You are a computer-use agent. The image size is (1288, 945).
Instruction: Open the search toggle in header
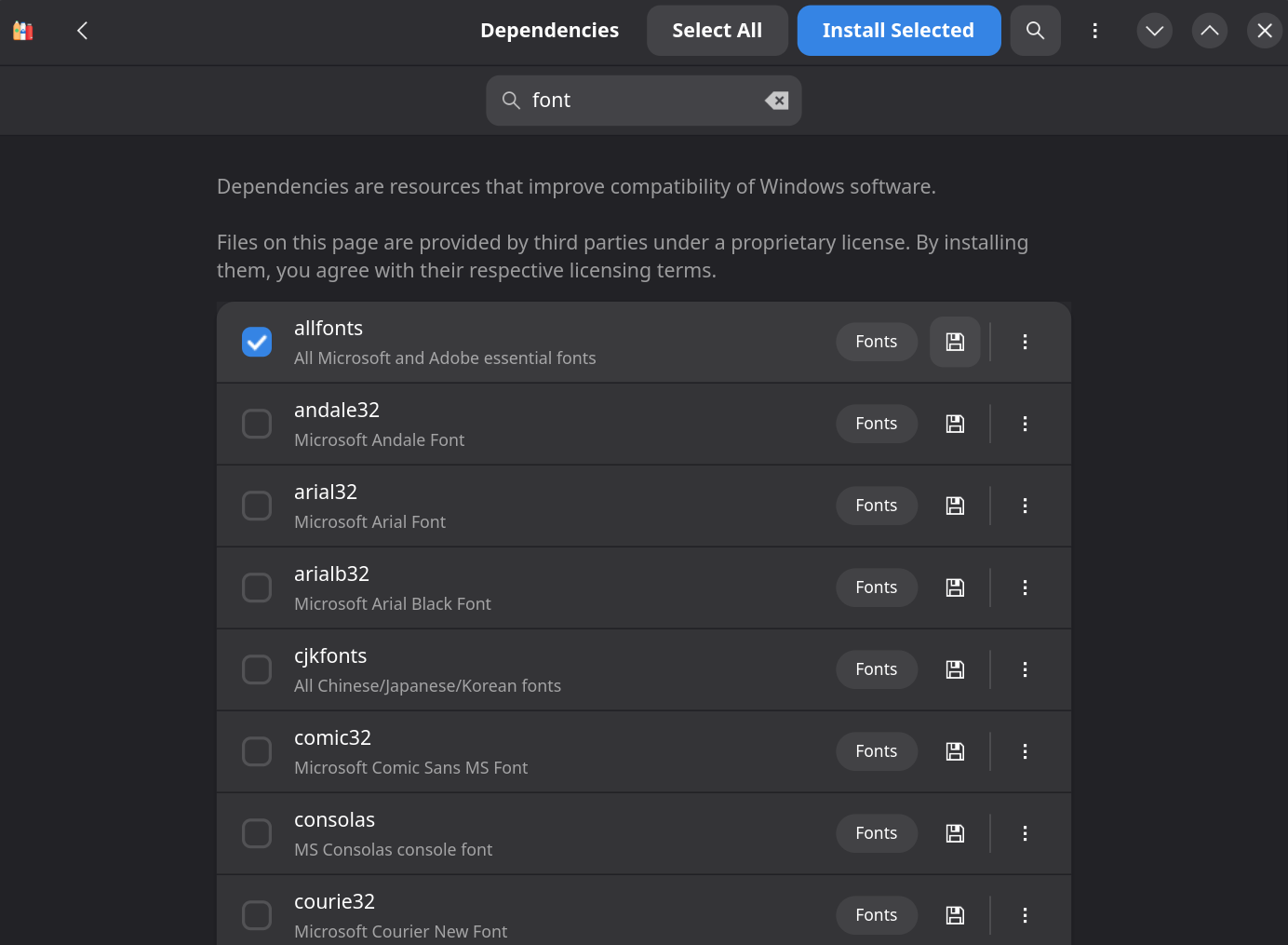tap(1035, 31)
